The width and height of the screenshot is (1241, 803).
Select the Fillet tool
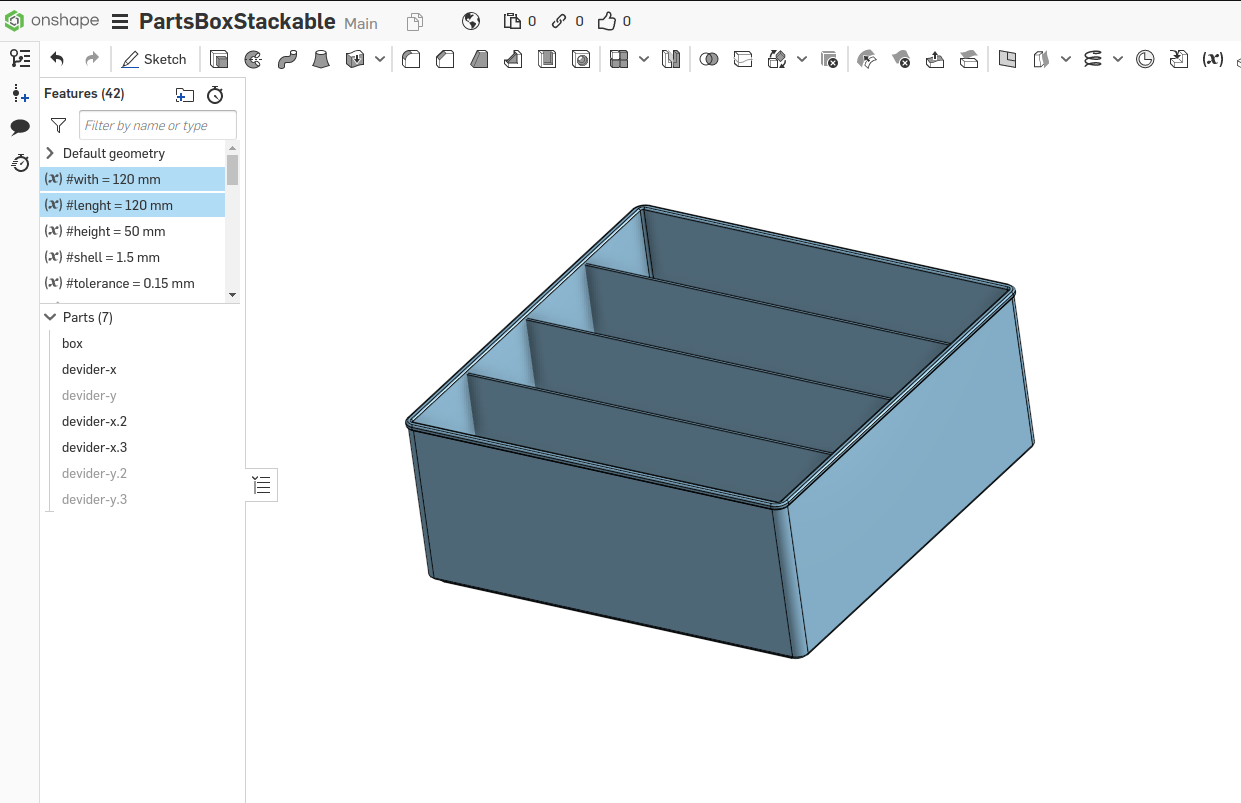pyautogui.click(x=411, y=59)
